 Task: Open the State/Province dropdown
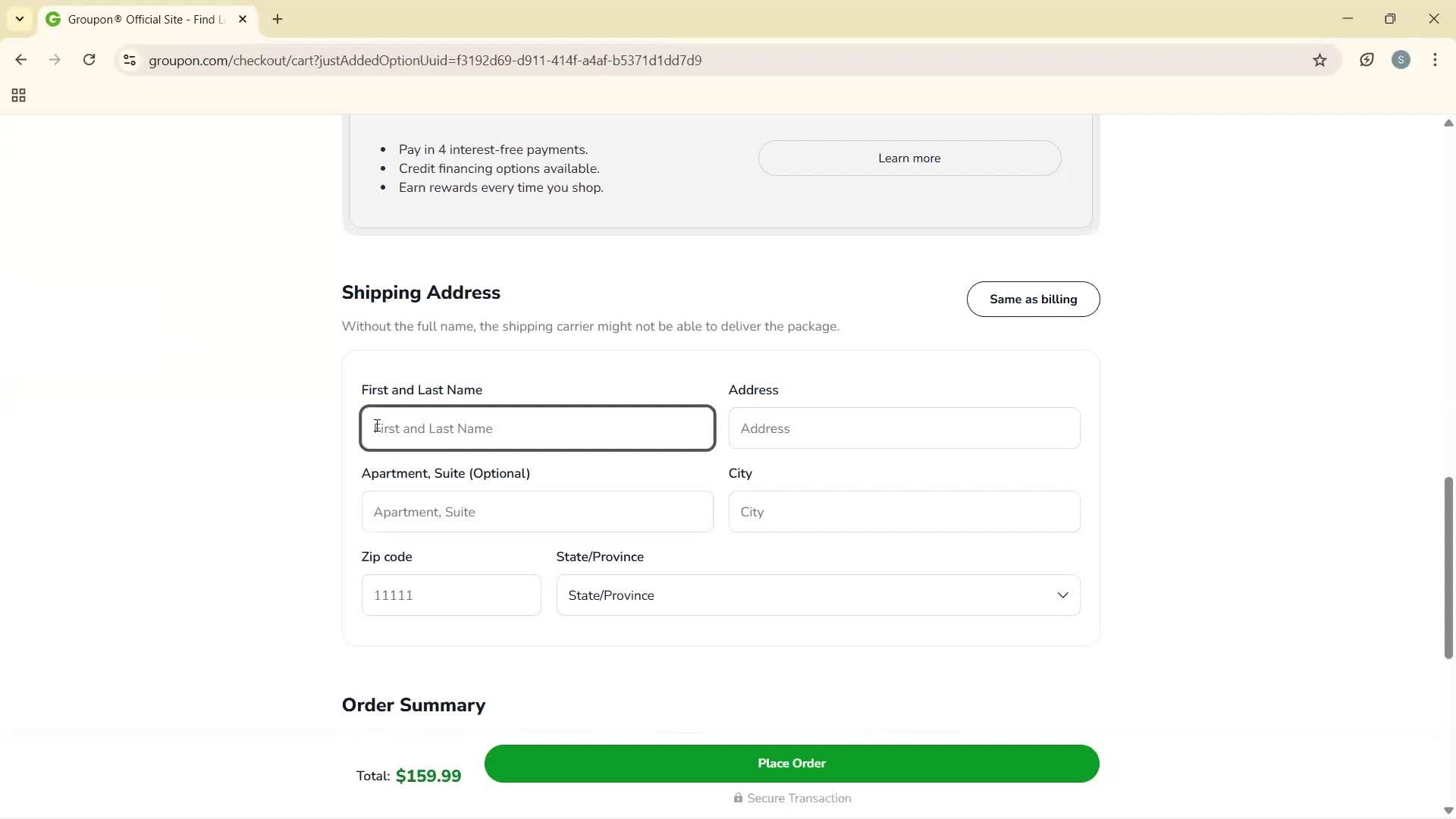(x=817, y=595)
